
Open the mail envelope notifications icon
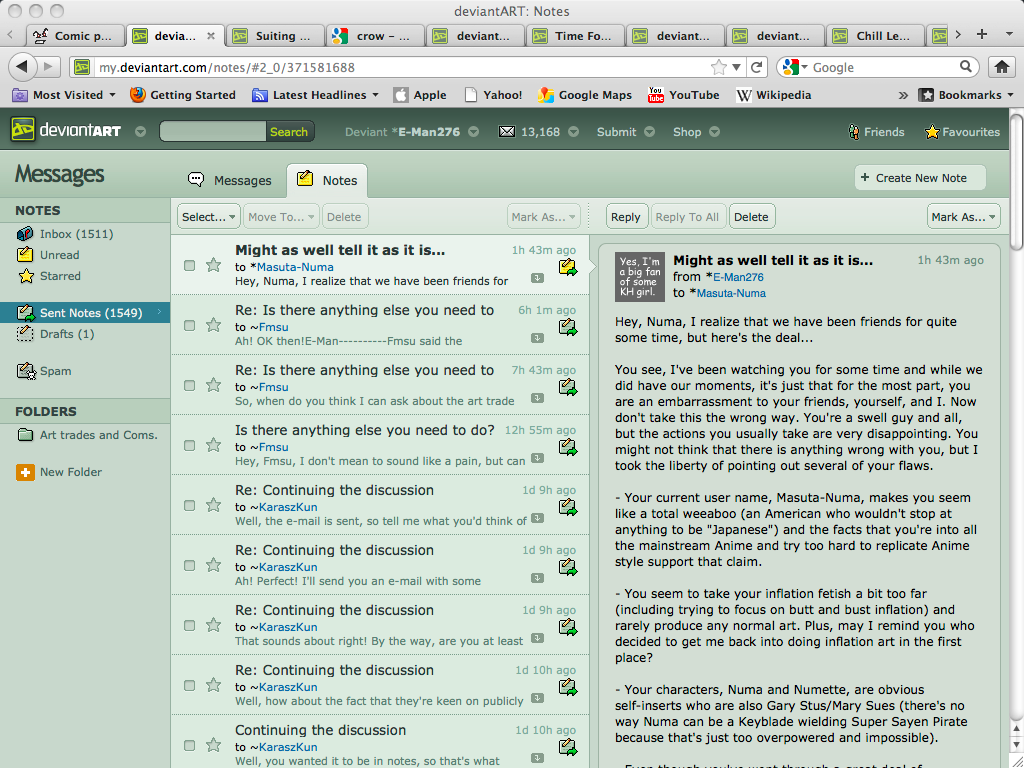507,132
